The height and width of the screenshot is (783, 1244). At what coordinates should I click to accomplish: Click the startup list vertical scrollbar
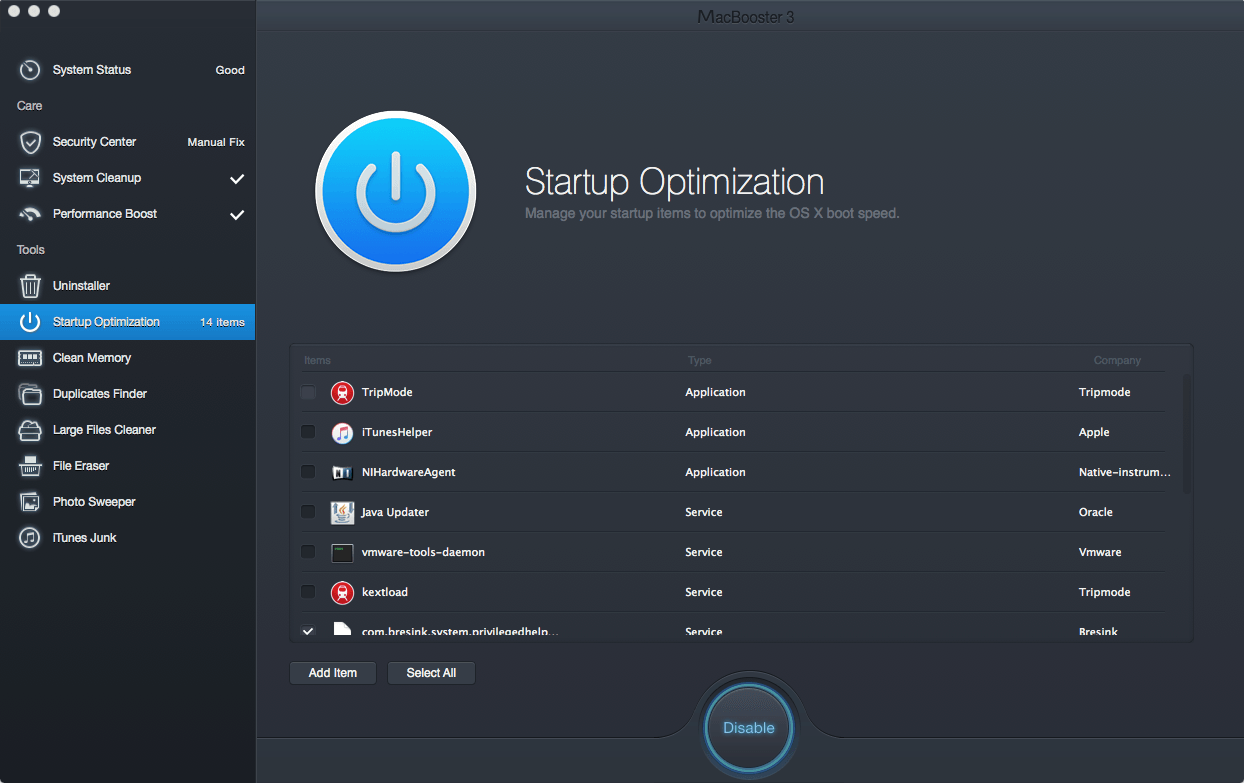1187,434
